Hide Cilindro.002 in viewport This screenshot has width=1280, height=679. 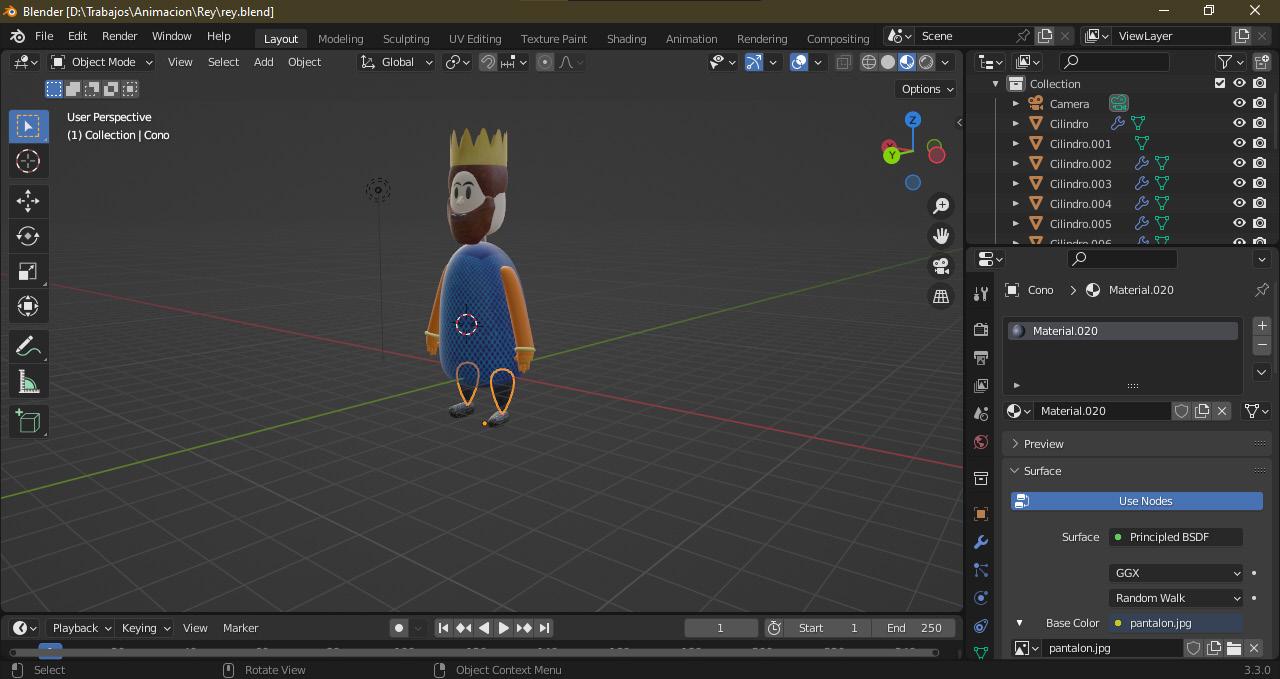1239,164
